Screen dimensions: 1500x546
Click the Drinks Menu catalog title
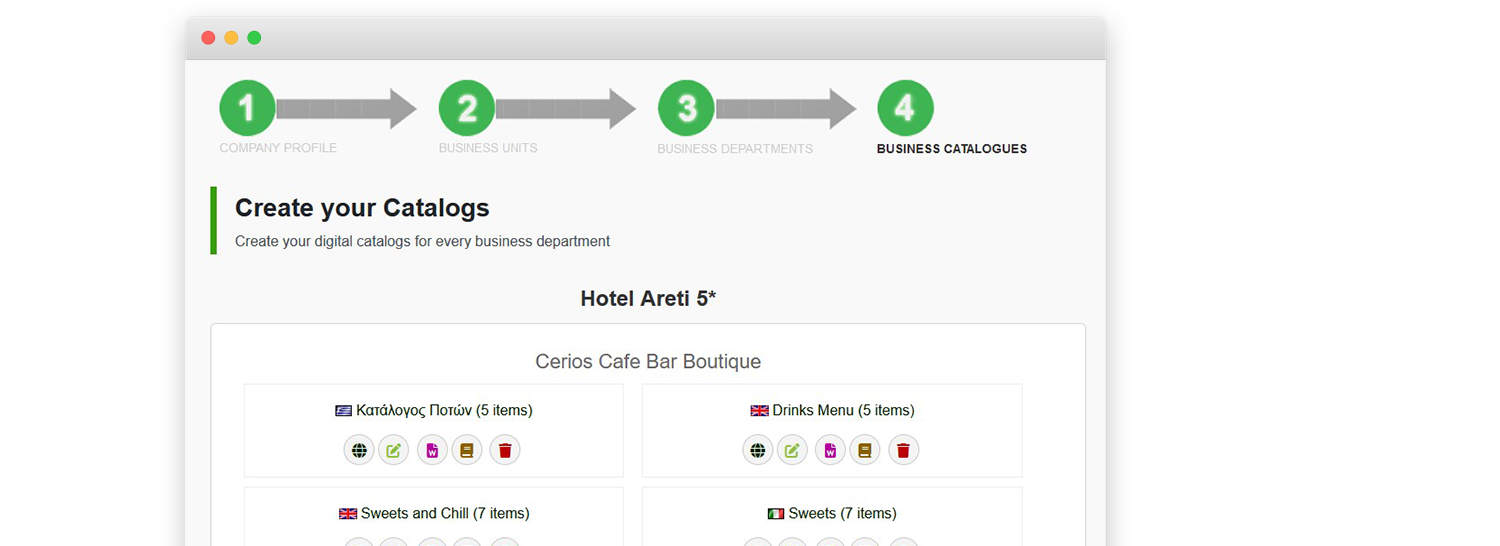pyautogui.click(x=832, y=410)
